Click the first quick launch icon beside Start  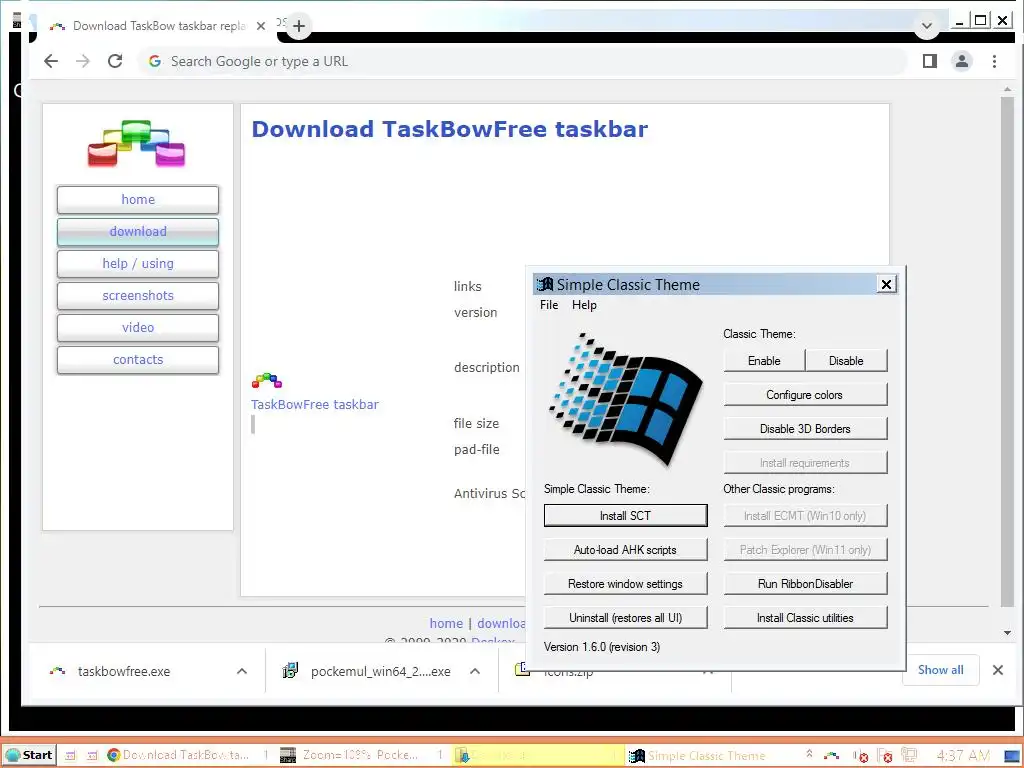[x=70, y=756]
